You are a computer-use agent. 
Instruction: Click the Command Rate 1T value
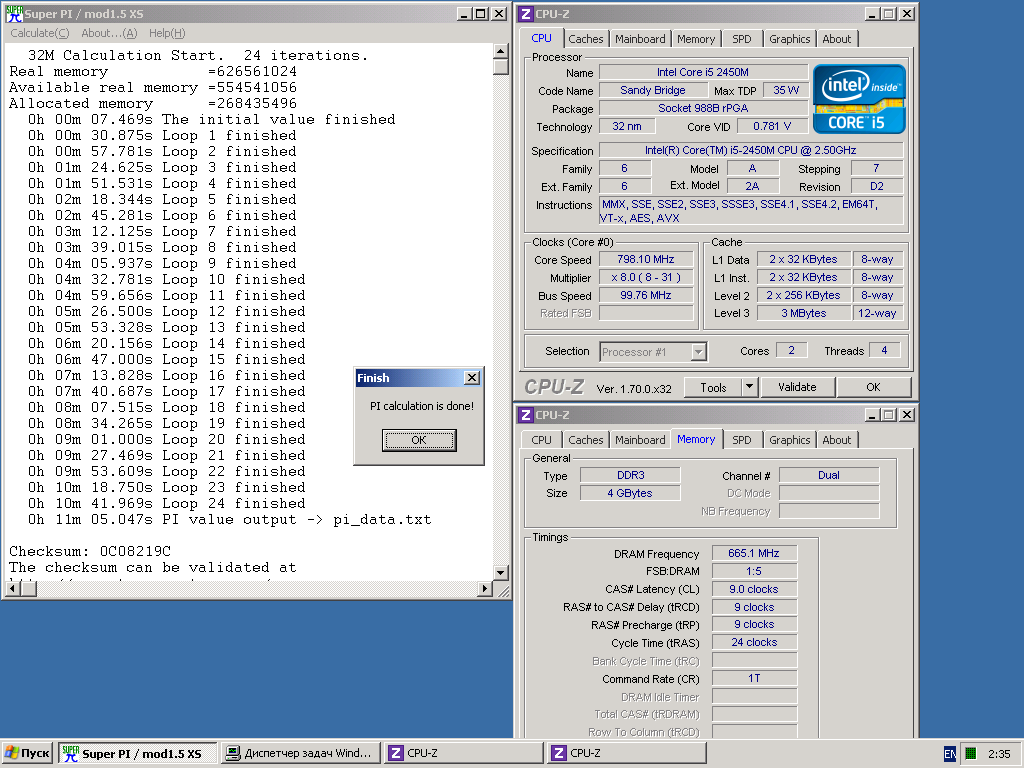click(x=754, y=679)
